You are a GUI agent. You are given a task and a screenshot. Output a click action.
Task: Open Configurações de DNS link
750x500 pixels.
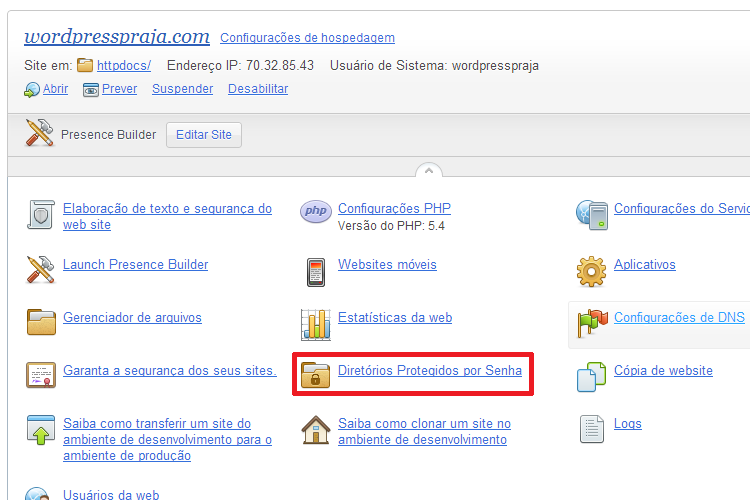[679, 318]
